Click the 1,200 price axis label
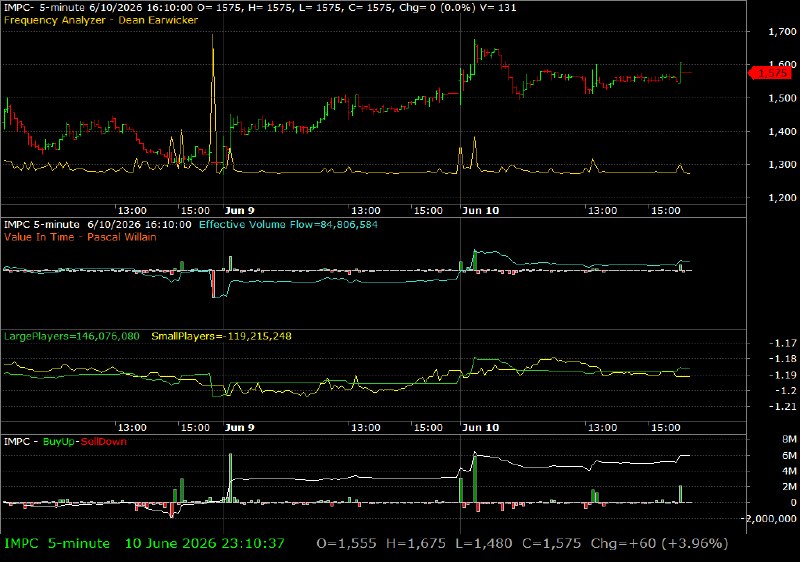The height and width of the screenshot is (562, 800). coord(782,198)
